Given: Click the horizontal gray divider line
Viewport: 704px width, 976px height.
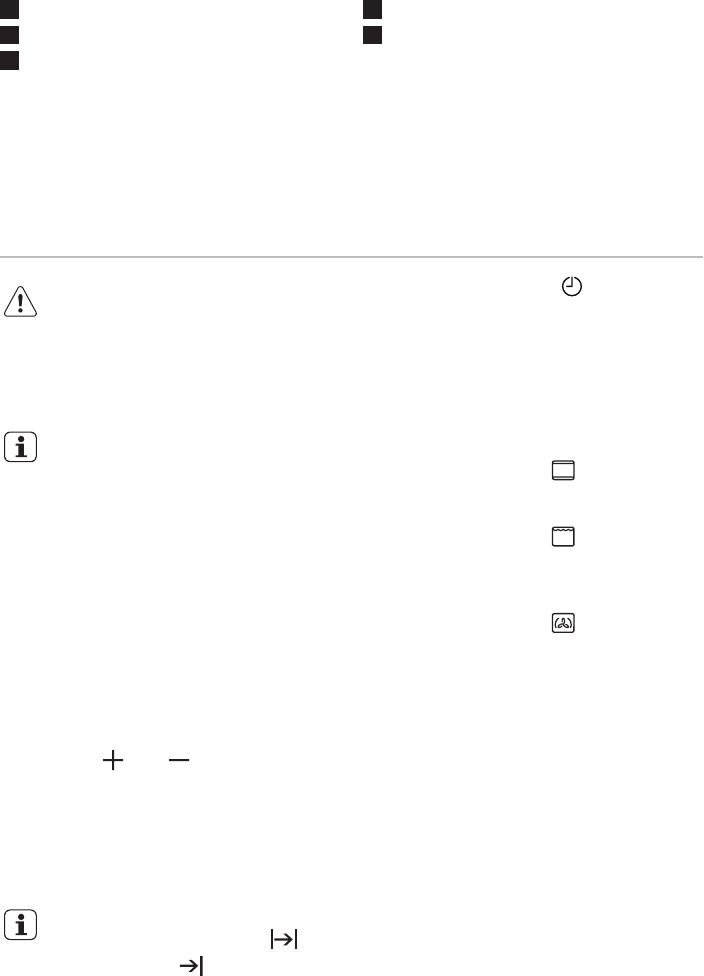Looking at the screenshot, I should [352, 256].
